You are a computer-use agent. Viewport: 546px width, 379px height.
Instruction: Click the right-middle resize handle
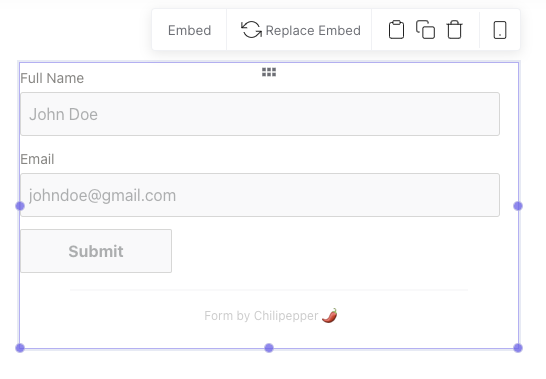click(x=518, y=206)
